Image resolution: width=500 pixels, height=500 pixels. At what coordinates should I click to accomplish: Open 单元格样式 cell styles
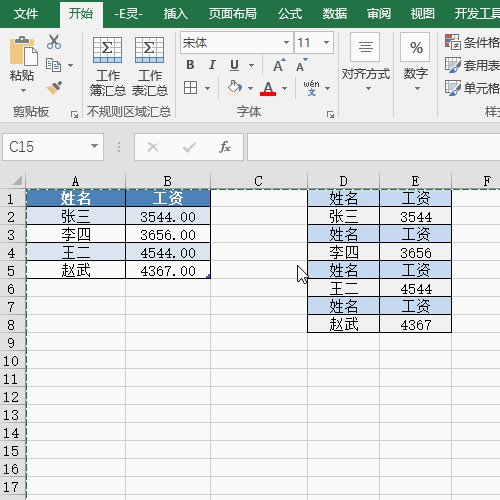[x=473, y=88]
